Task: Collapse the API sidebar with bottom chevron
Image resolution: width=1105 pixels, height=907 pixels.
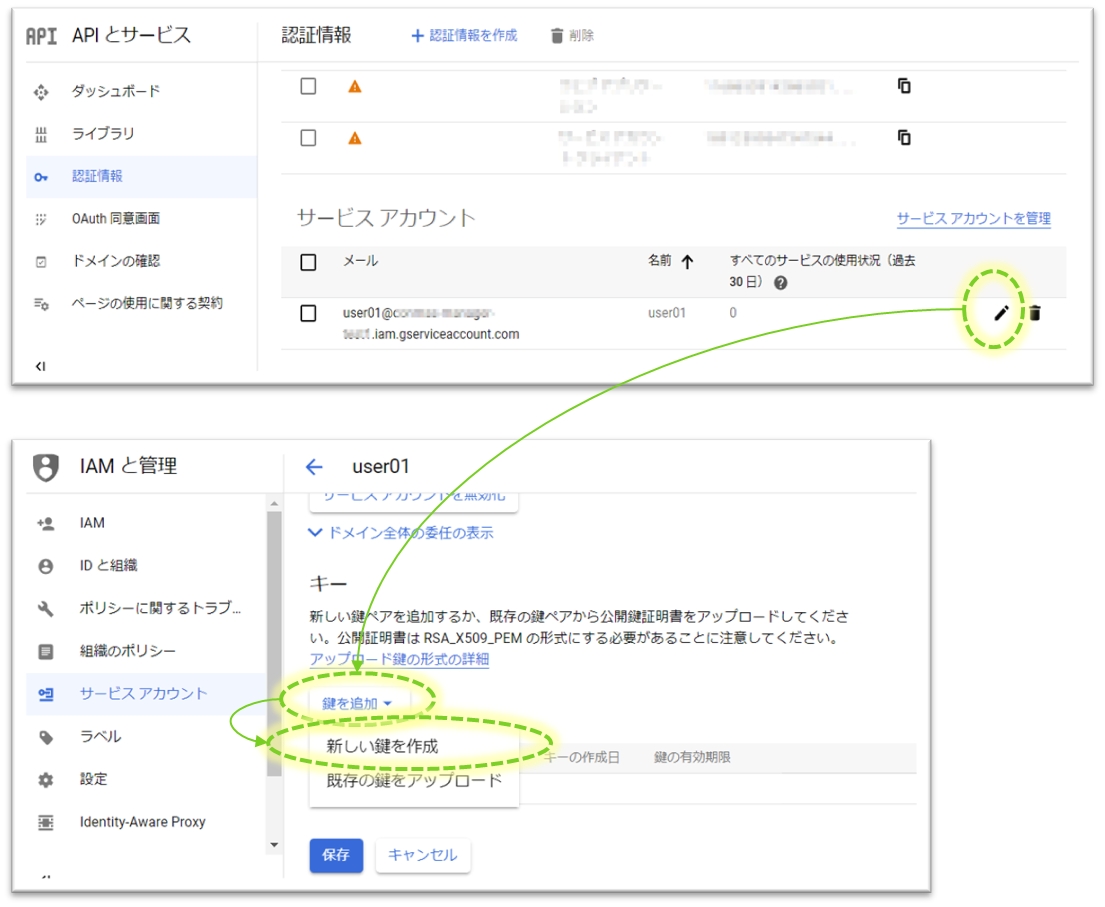Action: point(41,366)
